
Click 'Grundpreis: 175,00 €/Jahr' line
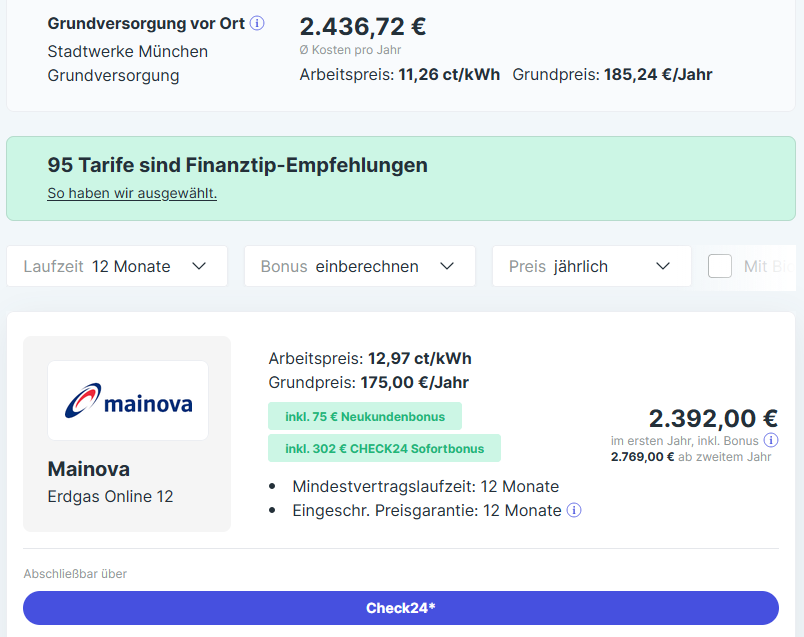369,382
